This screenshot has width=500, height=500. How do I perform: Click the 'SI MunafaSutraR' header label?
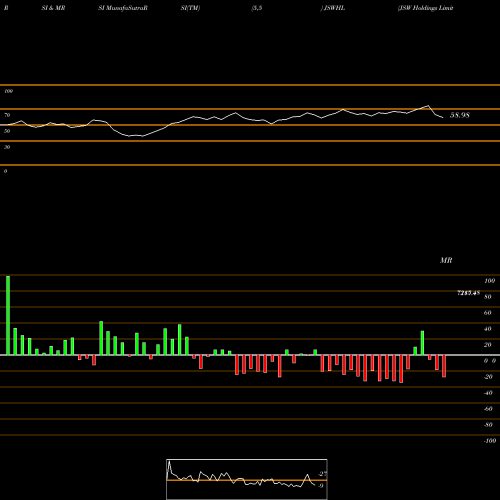point(123,8)
